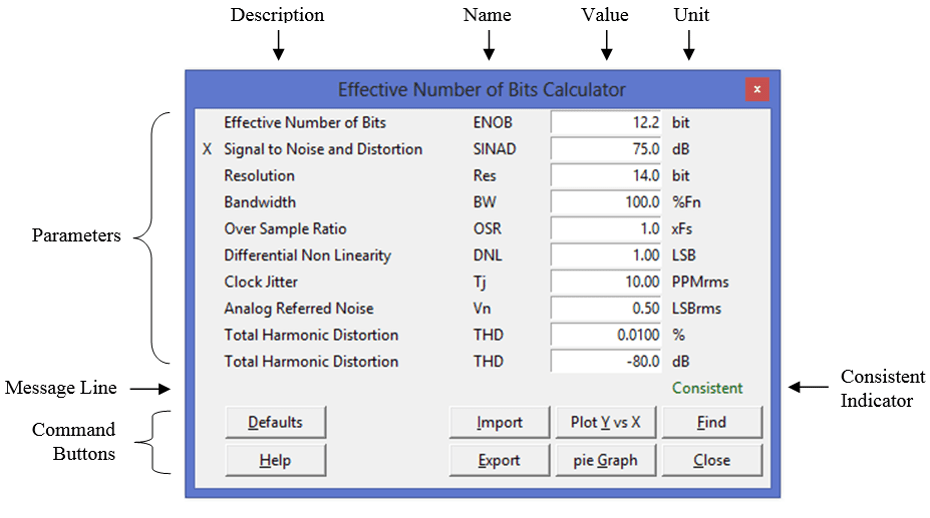Edit the Analog Referred Noise value
The height and width of the screenshot is (518, 930).
point(606,308)
